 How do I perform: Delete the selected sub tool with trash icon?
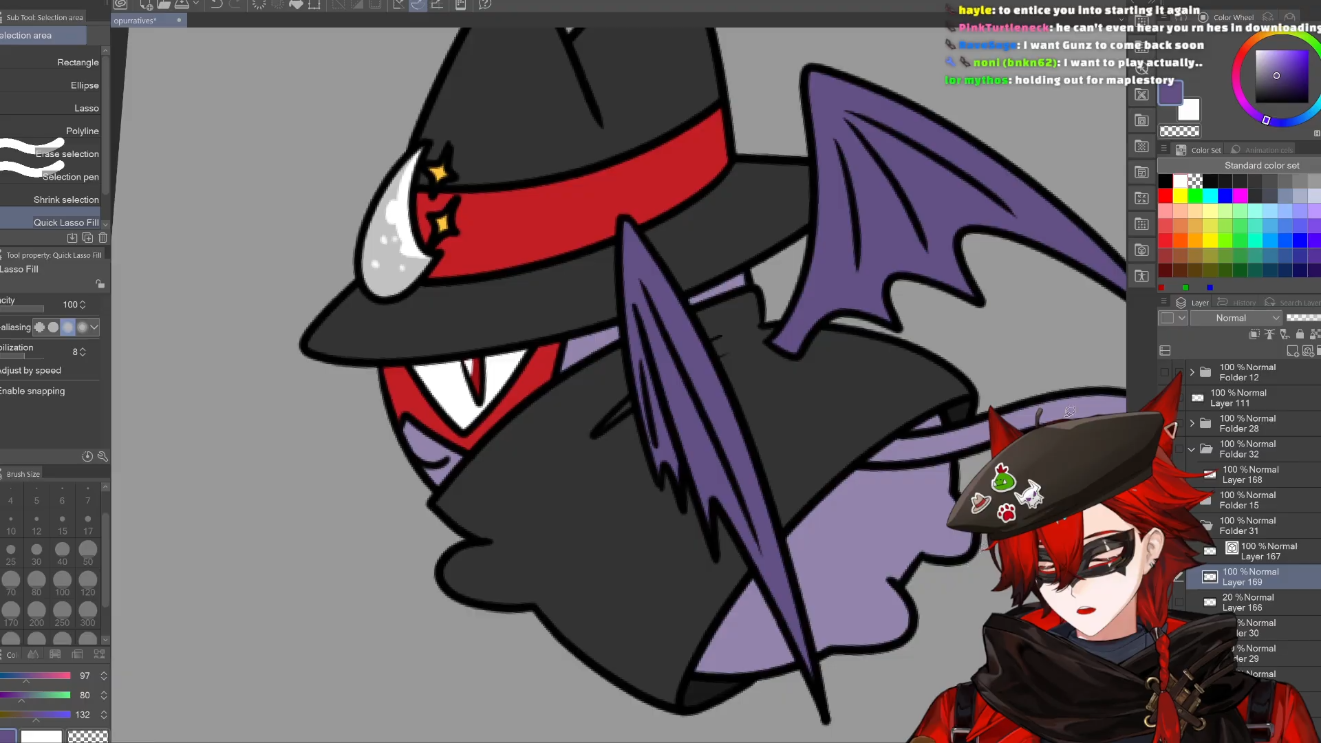point(102,238)
